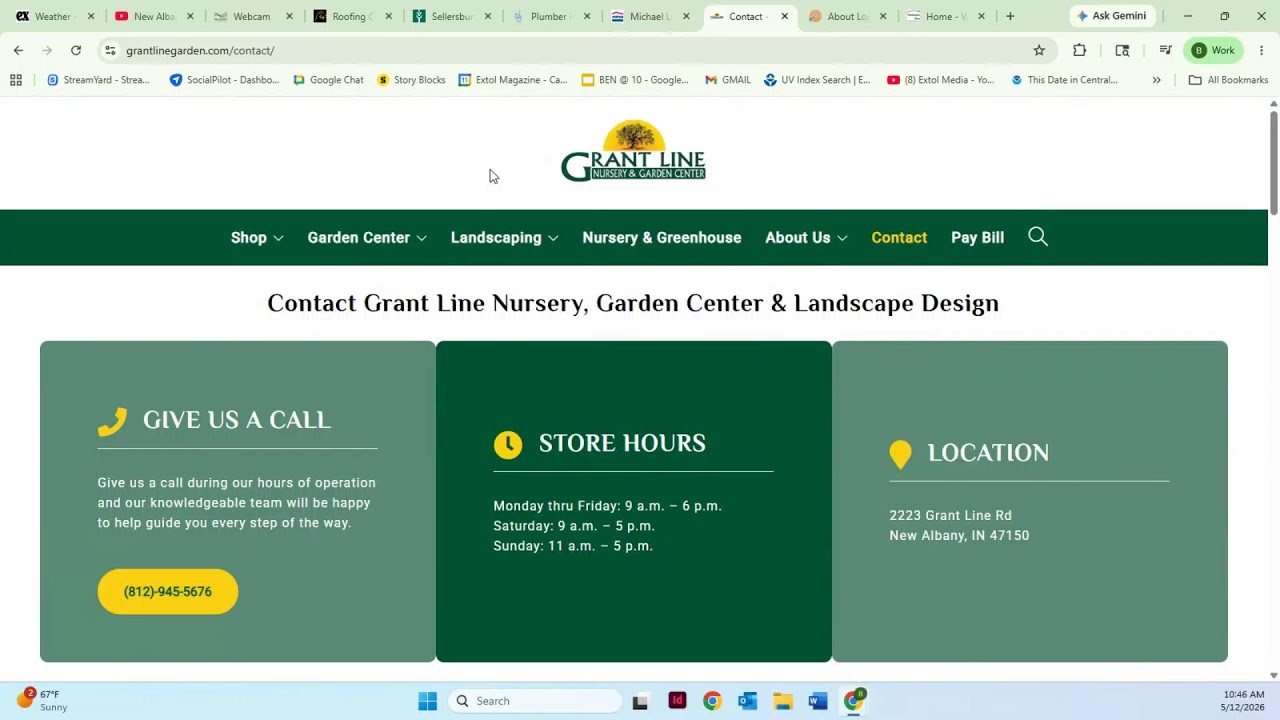Open the SocialPilot Dashboard bookmark
Image resolution: width=1280 pixels, height=720 pixels.
(224, 80)
